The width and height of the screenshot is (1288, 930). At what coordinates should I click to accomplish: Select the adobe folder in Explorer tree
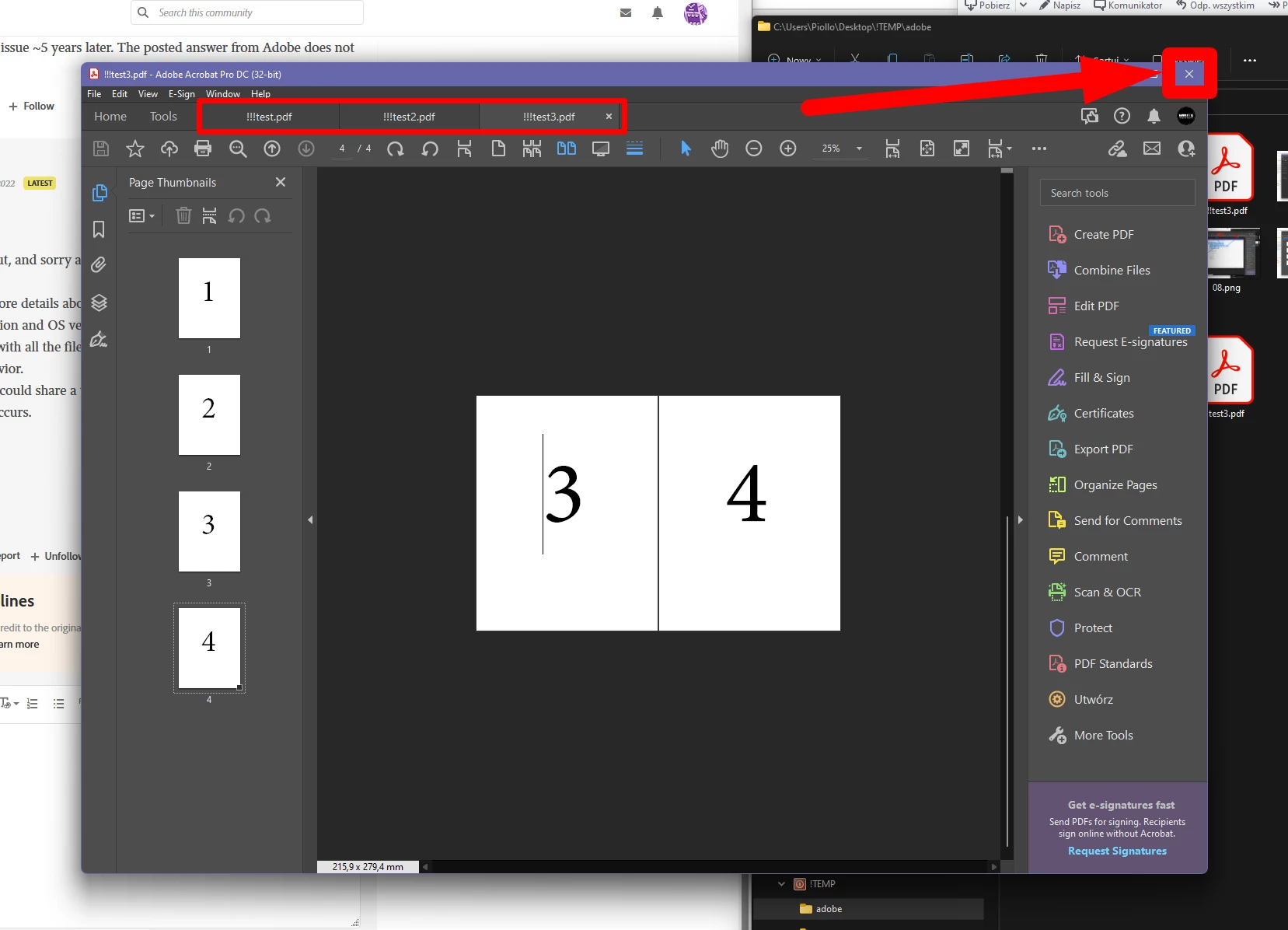[x=868, y=909]
